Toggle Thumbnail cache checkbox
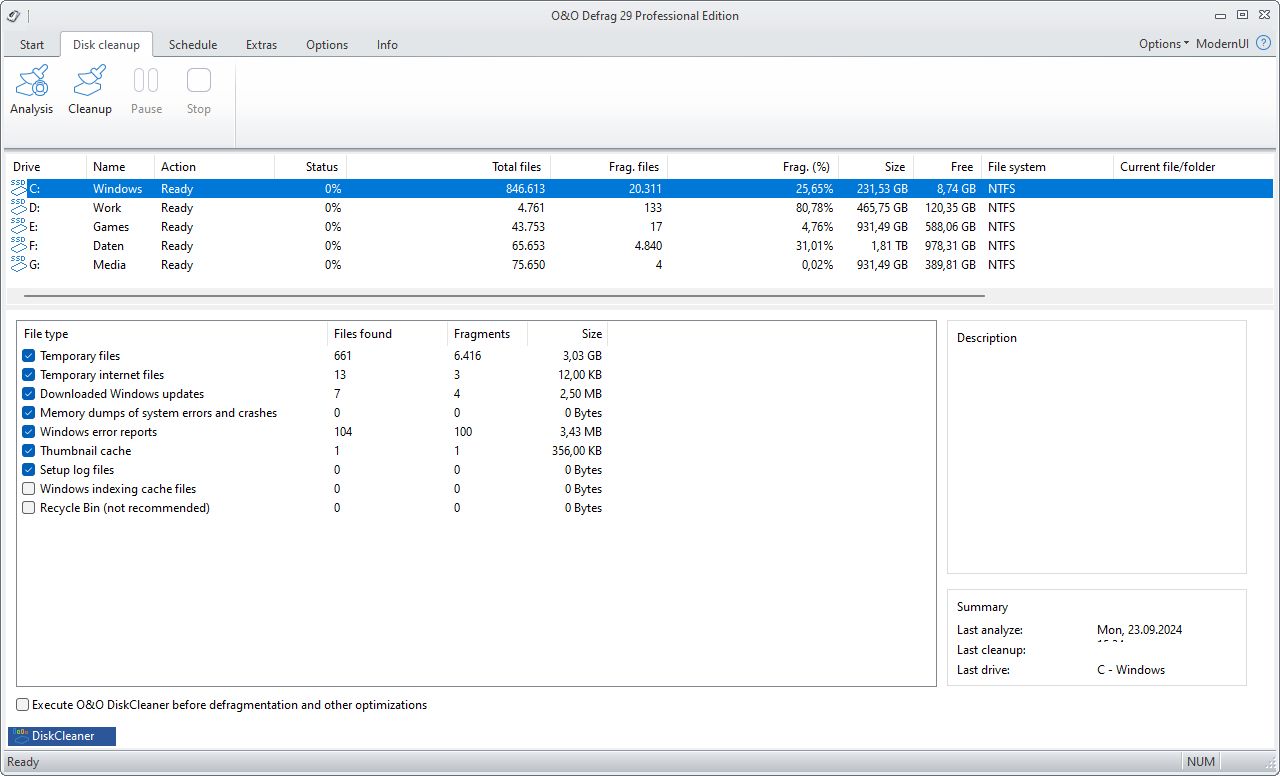The image size is (1280, 776). pyautogui.click(x=29, y=451)
